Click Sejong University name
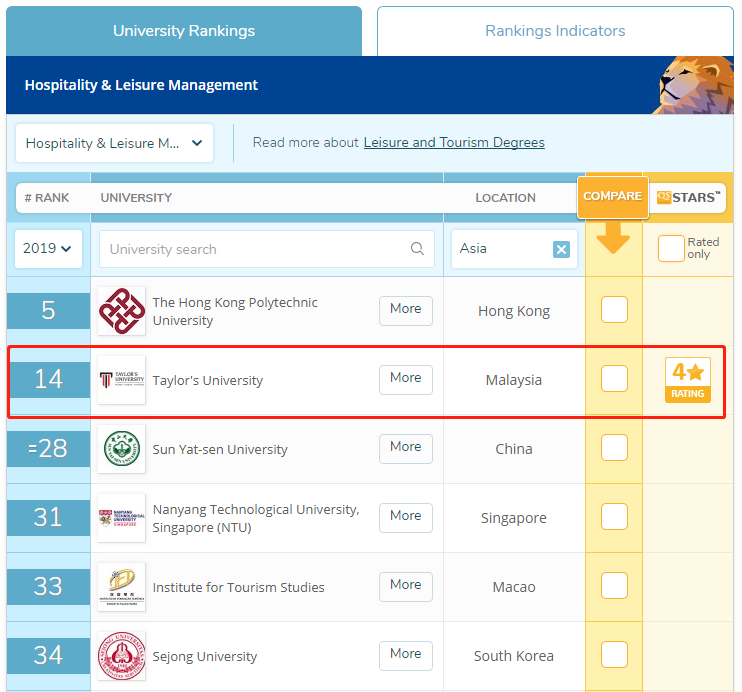 pos(204,657)
